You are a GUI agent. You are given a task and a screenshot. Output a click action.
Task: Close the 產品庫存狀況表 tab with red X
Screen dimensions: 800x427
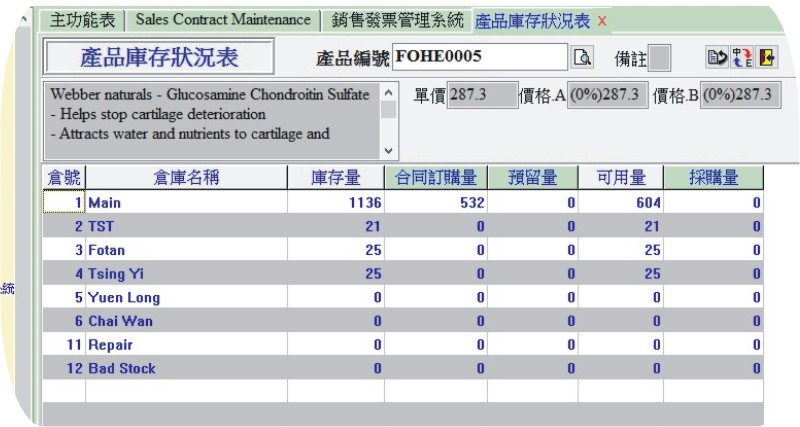pos(601,21)
